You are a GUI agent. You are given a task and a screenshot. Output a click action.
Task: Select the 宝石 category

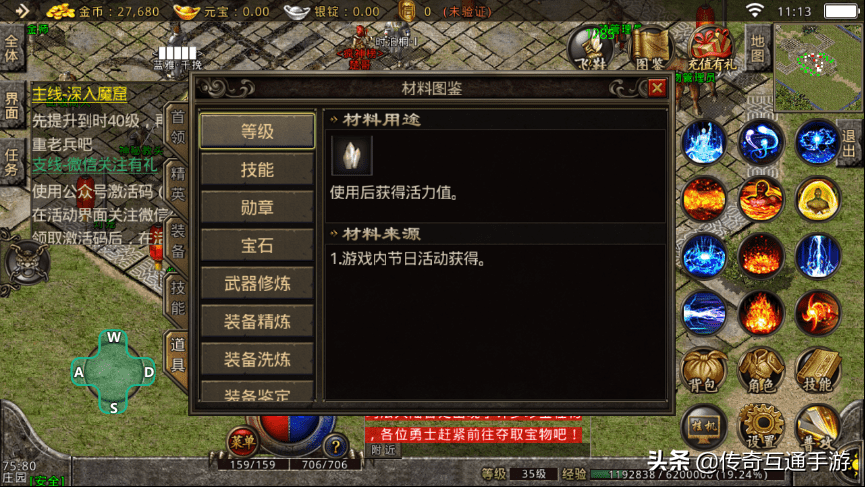click(x=257, y=245)
